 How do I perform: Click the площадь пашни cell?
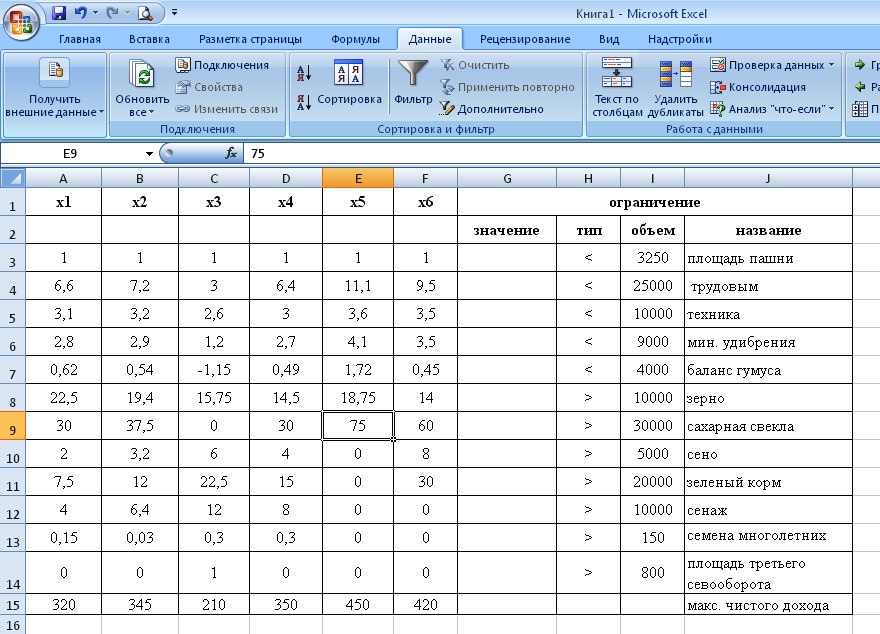pos(768,258)
